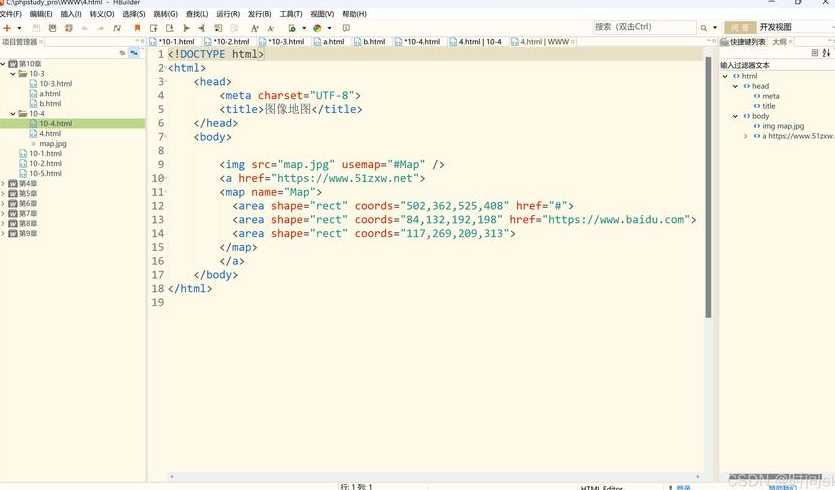Open the 运行(R) menu
Image resolution: width=835 pixels, height=490 pixels.
(x=228, y=14)
